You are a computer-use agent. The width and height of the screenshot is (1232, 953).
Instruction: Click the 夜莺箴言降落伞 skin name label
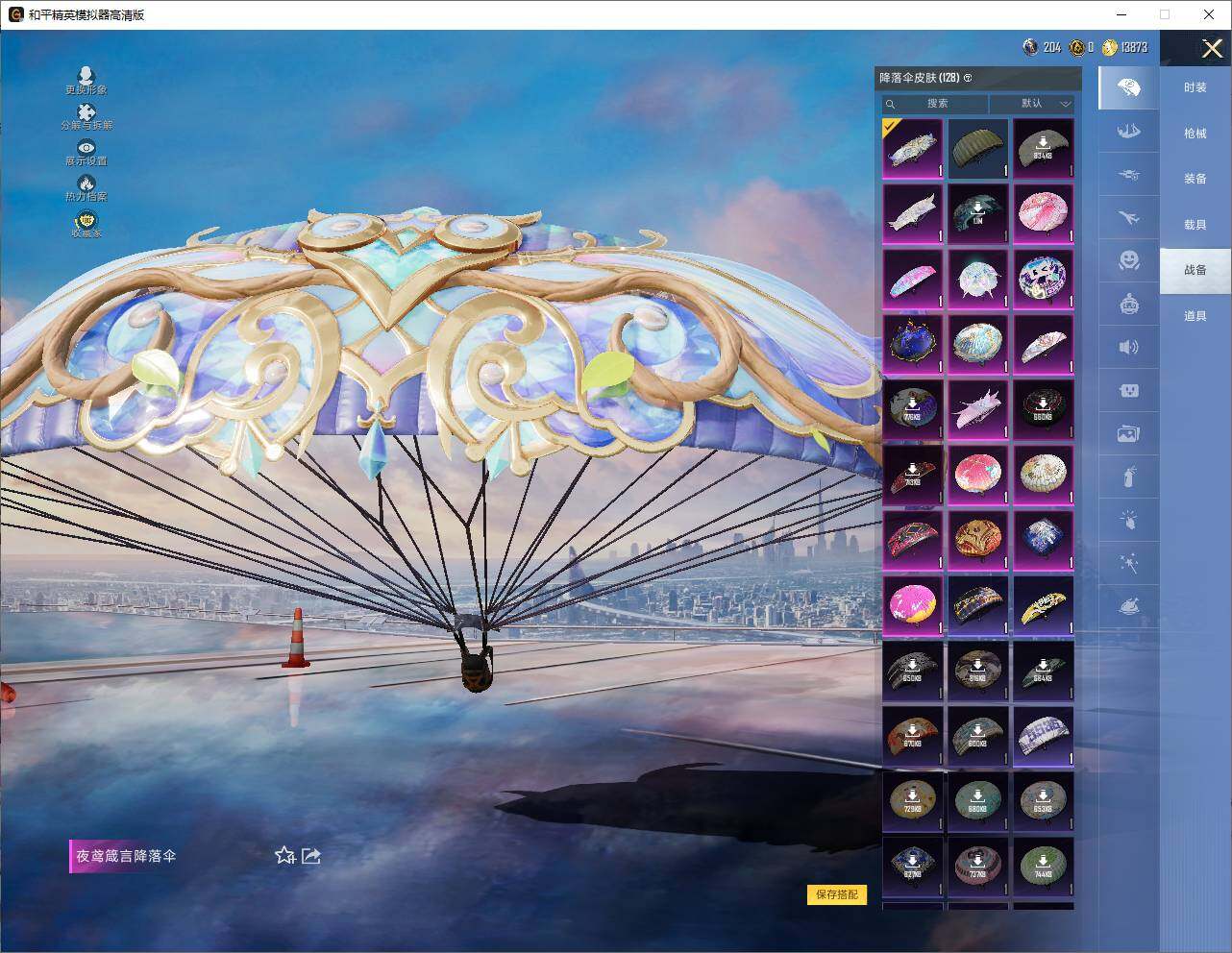[x=126, y=856]
